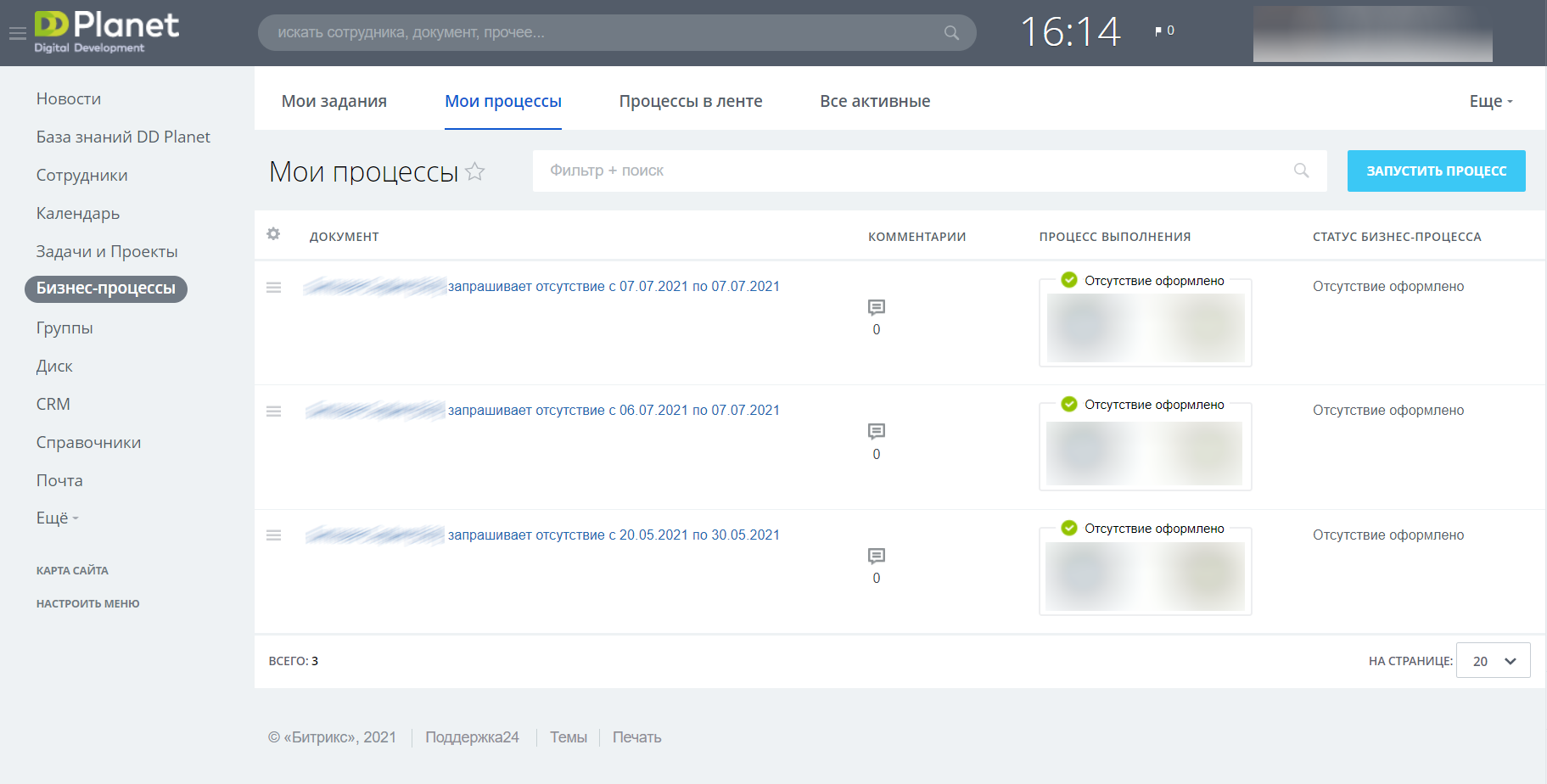Expand the Еще dropdown in tab bar
The image size is (1547, 784).
click(x=1491, y=101)
